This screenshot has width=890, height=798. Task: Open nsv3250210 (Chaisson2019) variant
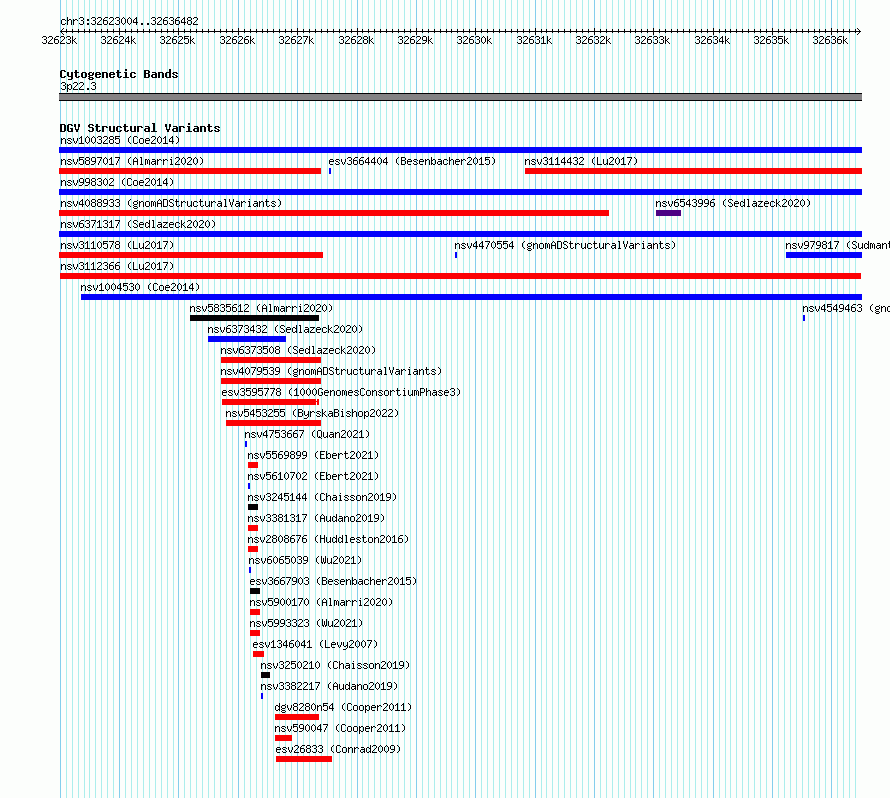(335, 665)
